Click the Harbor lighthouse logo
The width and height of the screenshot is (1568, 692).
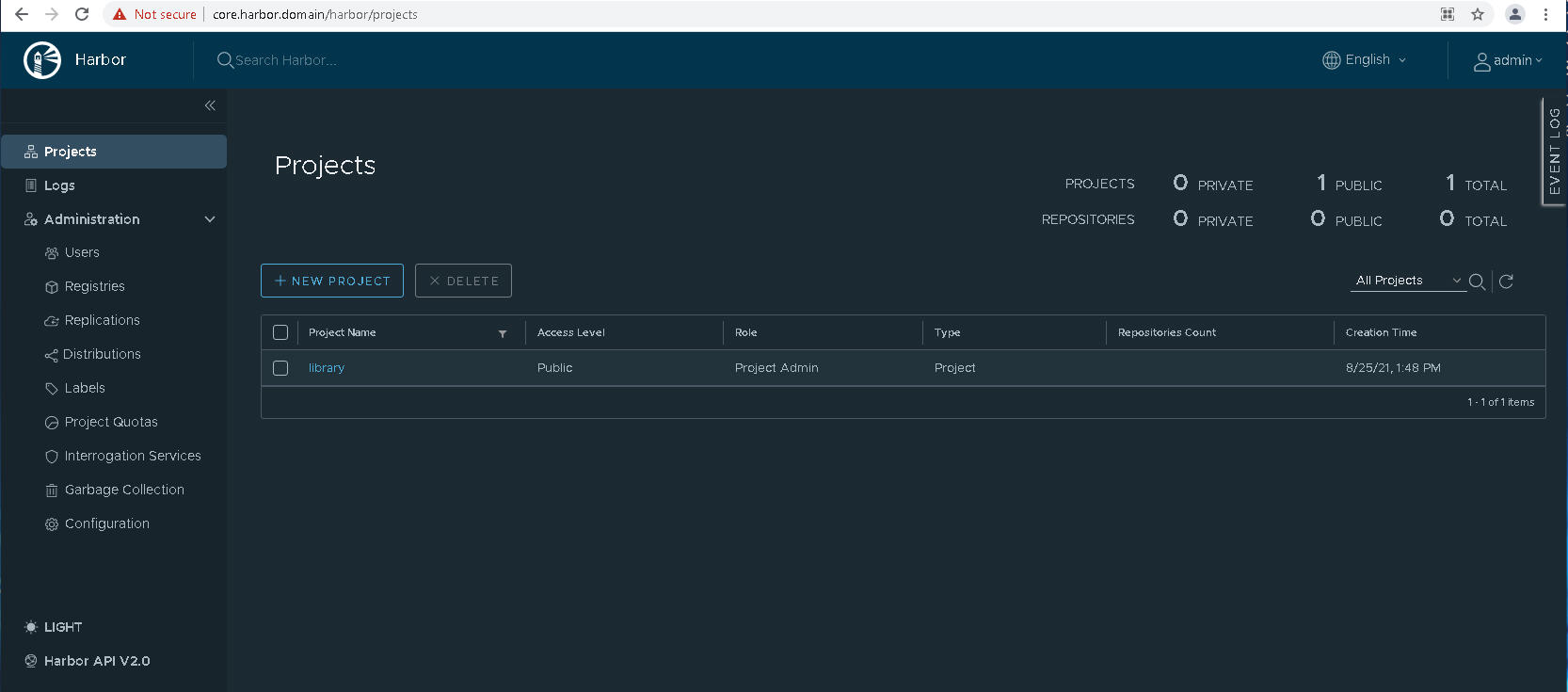(x=42, y=60)
